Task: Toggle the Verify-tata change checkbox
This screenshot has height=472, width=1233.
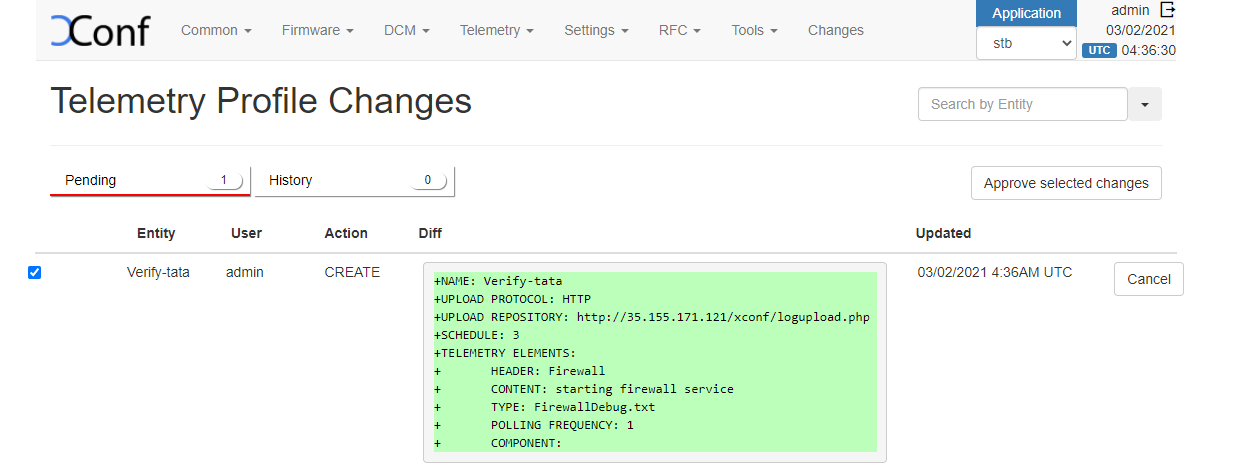Action: coord(35,272)
